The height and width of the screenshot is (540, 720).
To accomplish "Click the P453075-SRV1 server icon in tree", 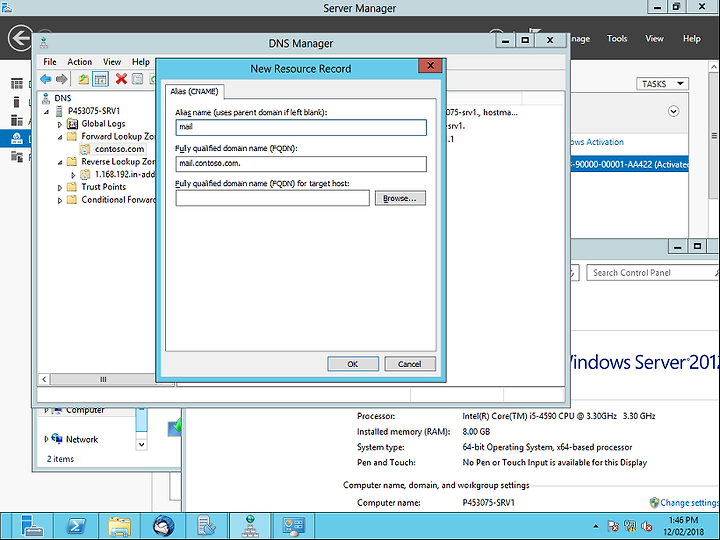I will [x=59, y=111].
